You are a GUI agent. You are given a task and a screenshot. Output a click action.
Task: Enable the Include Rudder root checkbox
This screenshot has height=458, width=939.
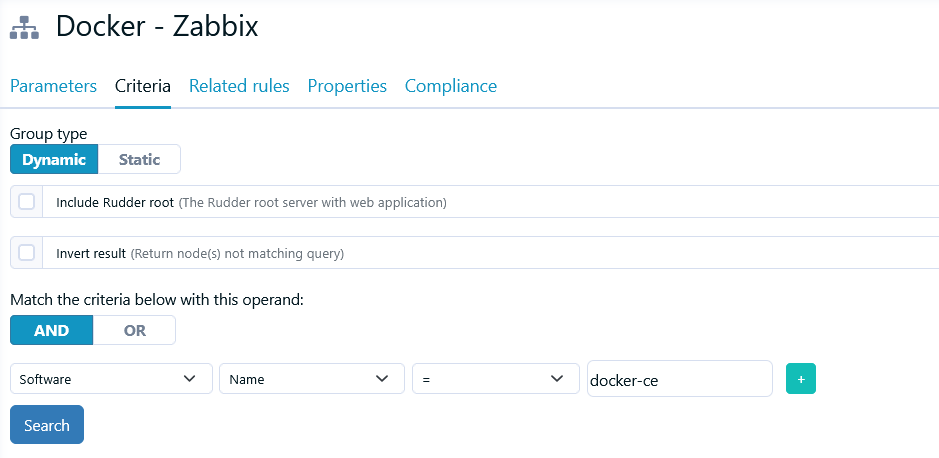pos(26,202)
